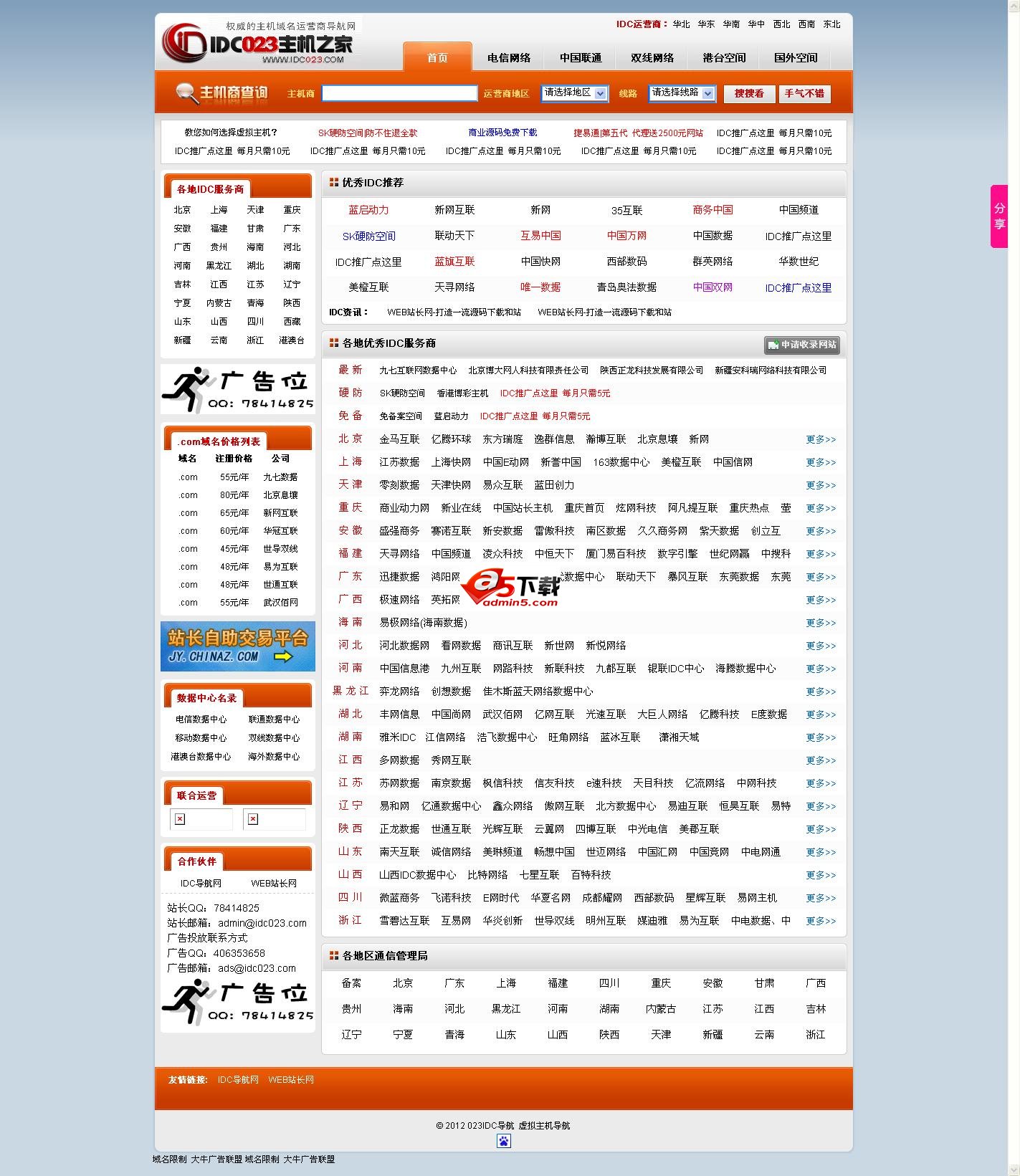1020x1176 pixels.
Task: Show 更多>> for the 广东 row
Action: pyautogui.click(x=821, y=577)
